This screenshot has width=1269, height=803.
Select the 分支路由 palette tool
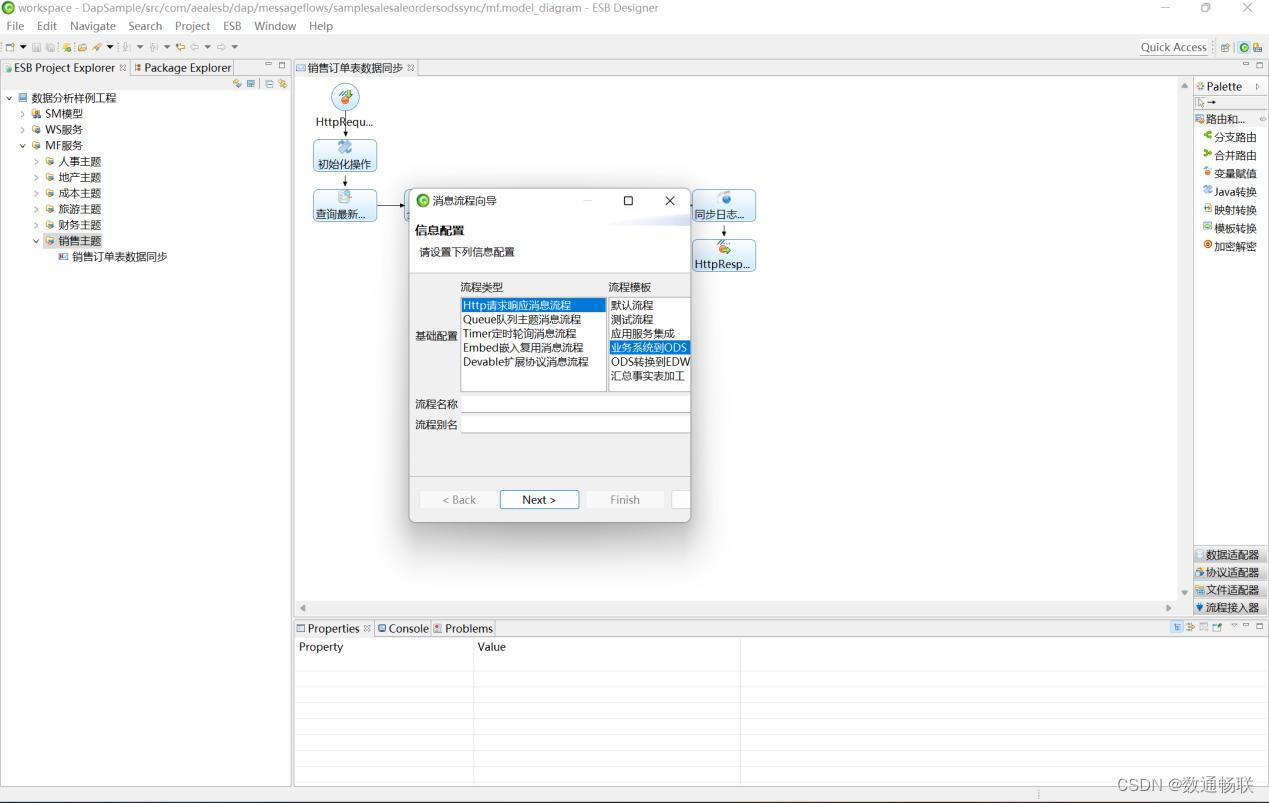click(1230, 137)
